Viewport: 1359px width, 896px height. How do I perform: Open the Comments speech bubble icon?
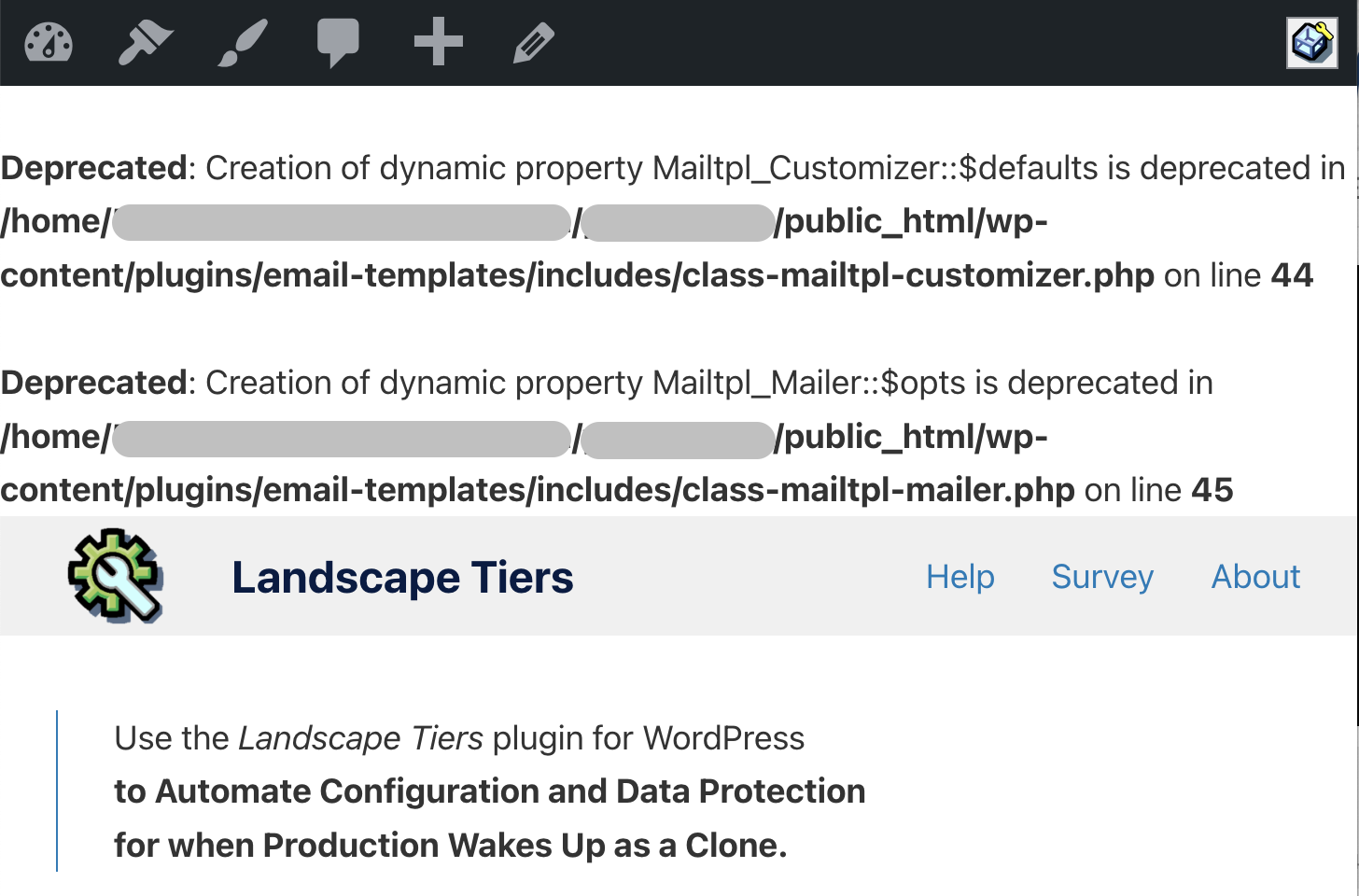[x=338, y=43]
